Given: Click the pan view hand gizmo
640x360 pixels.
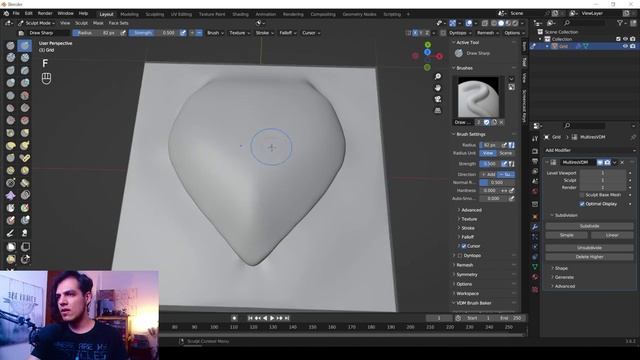Looking at the screenshot, I should click(x=438, y=88).
